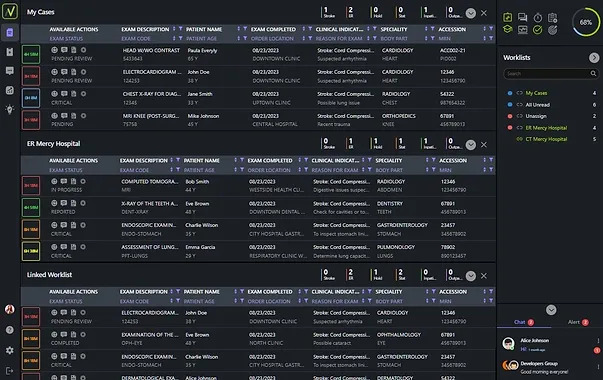Select CT Mercy Hospital in Worklists panel
The width and height of the screenshot is (603, 380).
click(546, 139)
